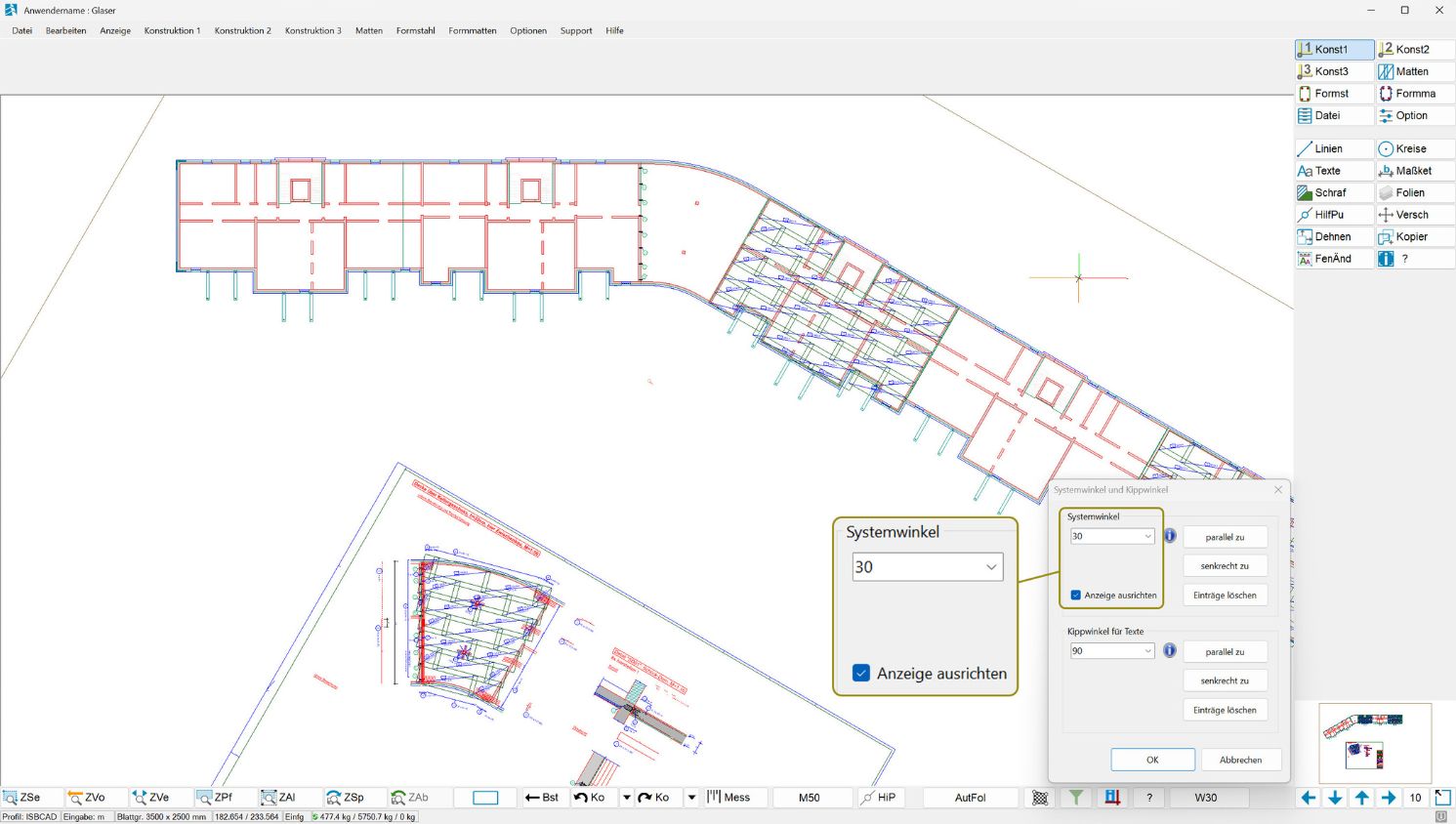Select the Schraf hatching tool
This screenshot has width=1456, height=824.
1332,192
